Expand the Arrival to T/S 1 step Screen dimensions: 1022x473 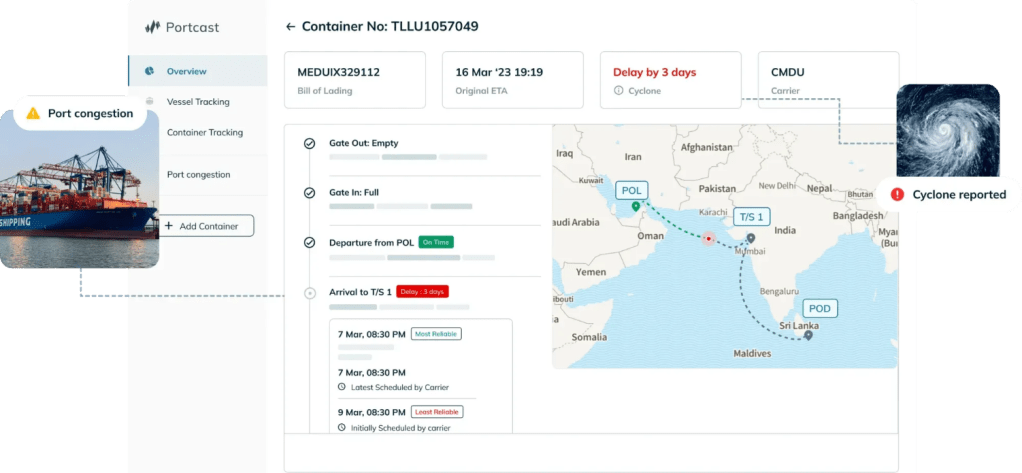[x=309, y=293]
